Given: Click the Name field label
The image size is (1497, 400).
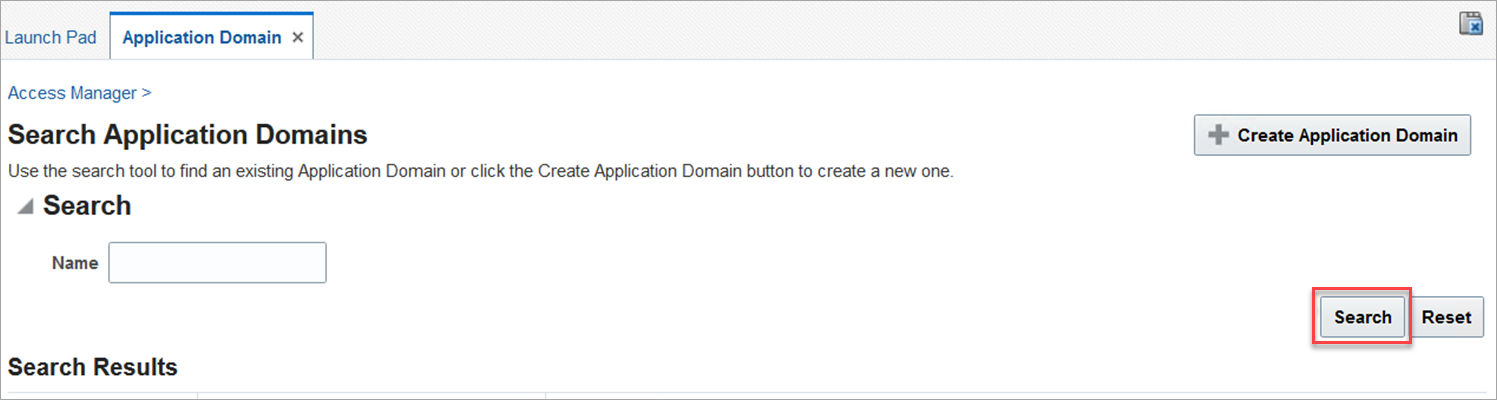Looking at the screenshot, I should 75,263.
